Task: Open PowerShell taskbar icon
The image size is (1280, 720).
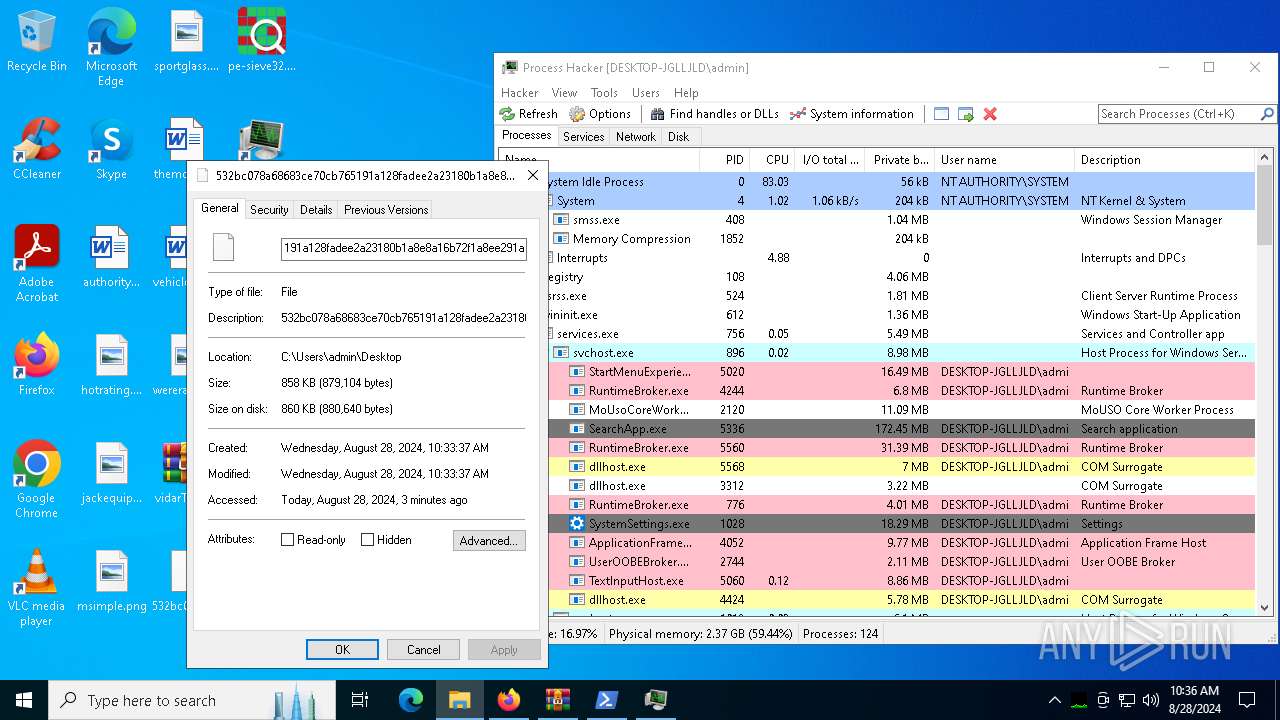Action: (x=607, y=700)
